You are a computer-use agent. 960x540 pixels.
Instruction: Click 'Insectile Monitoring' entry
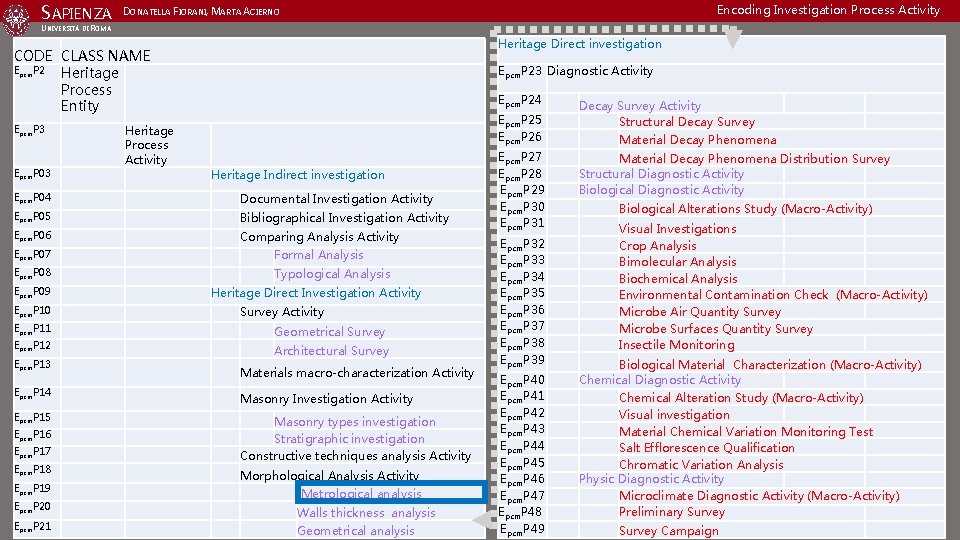coord(677,345)
